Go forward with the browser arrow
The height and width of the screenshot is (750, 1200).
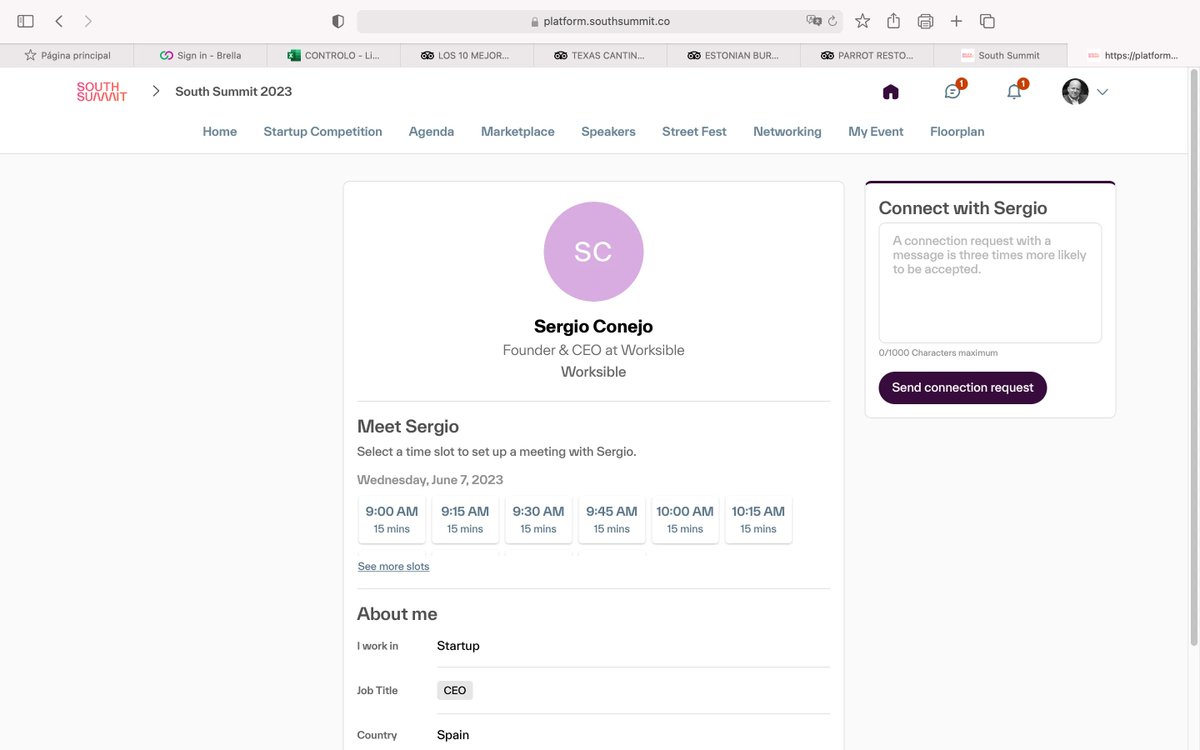pos(88,21)
